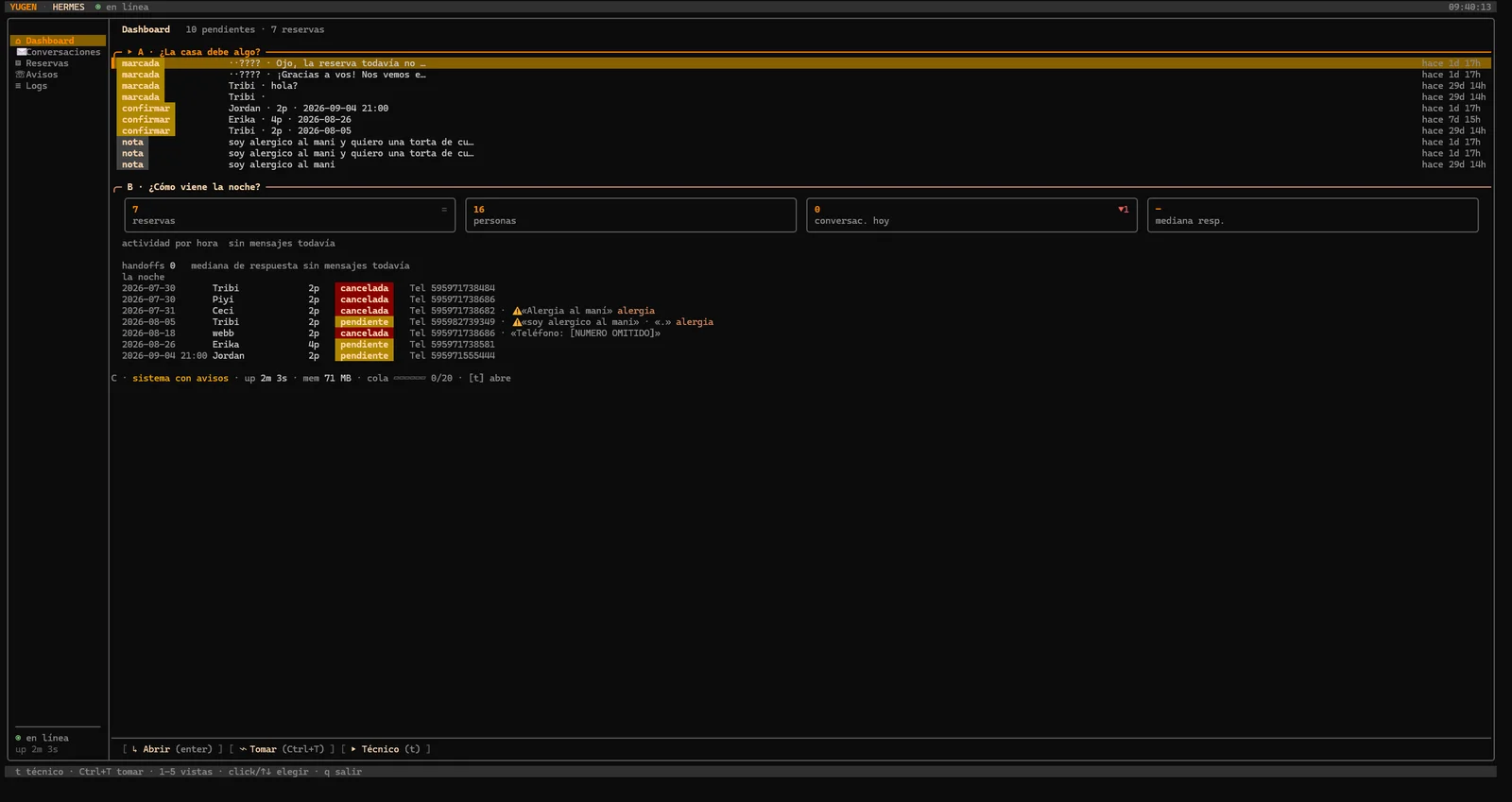1512x802 pixels.
Task: Click the Abrir (enter) button
Action: (172, 749)
